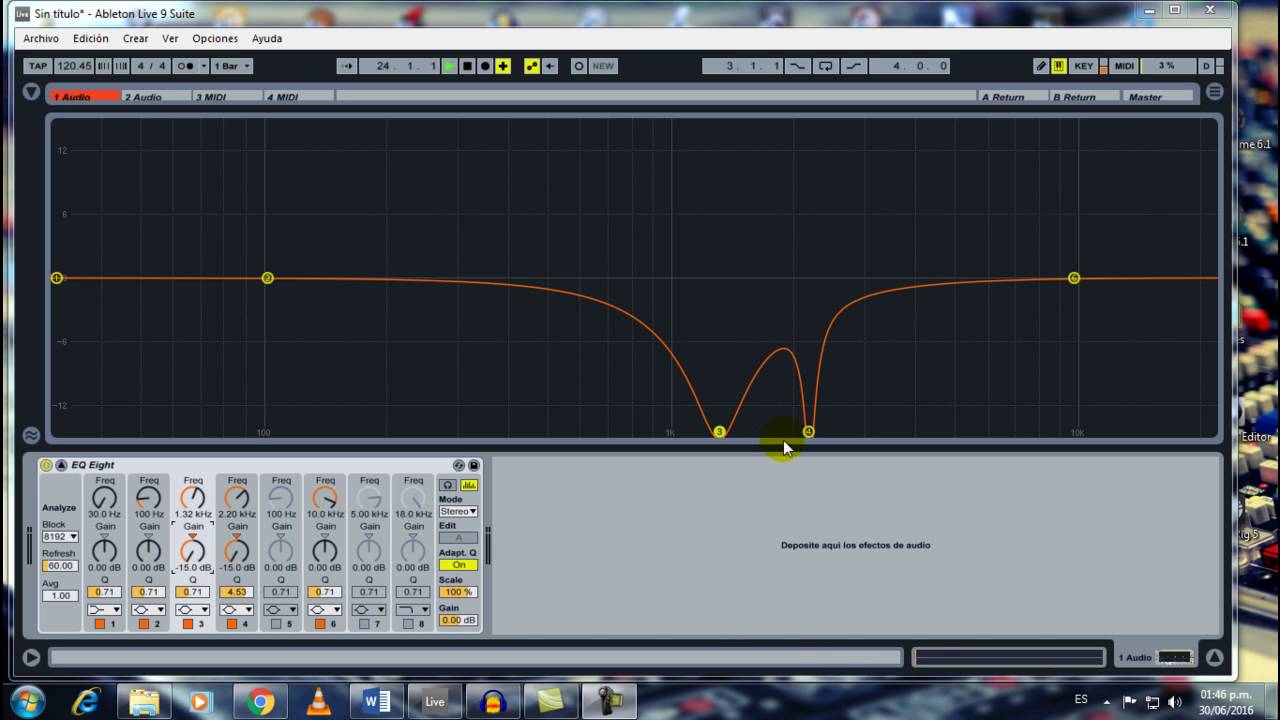
Task: Toggle the Loop switch icon
Action: point(825,66)
